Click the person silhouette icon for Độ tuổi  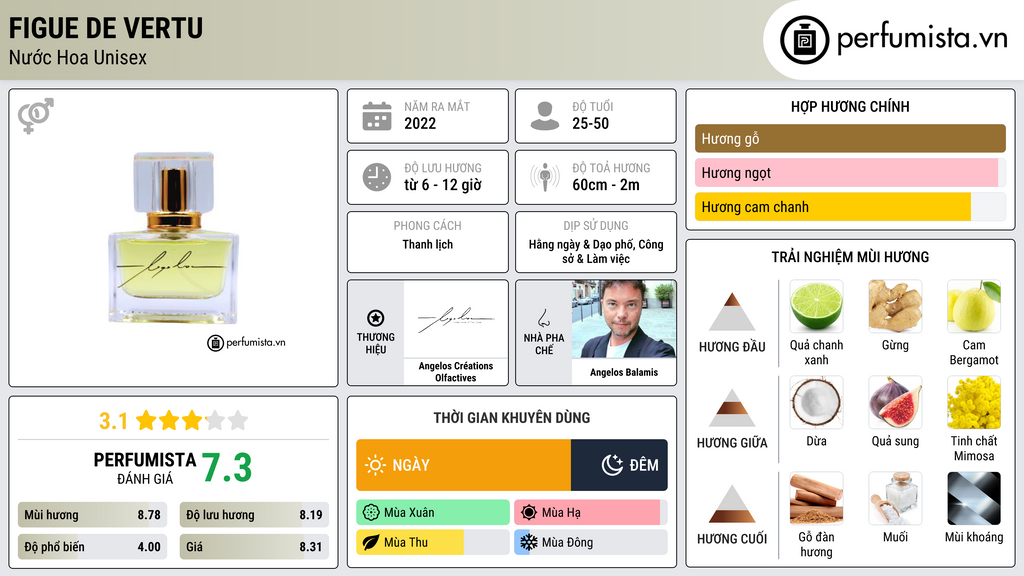545,116
